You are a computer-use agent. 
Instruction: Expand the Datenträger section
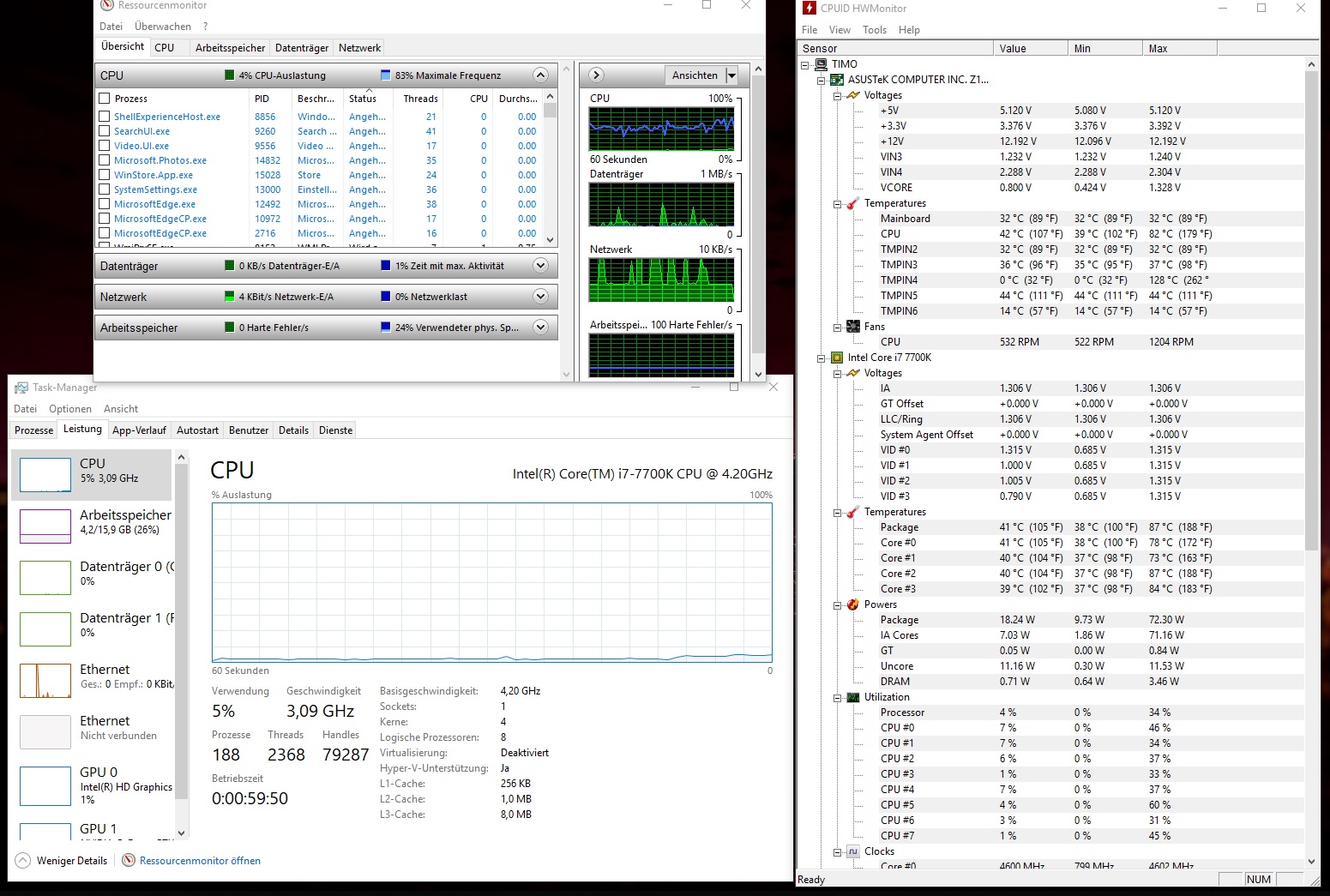540,266
